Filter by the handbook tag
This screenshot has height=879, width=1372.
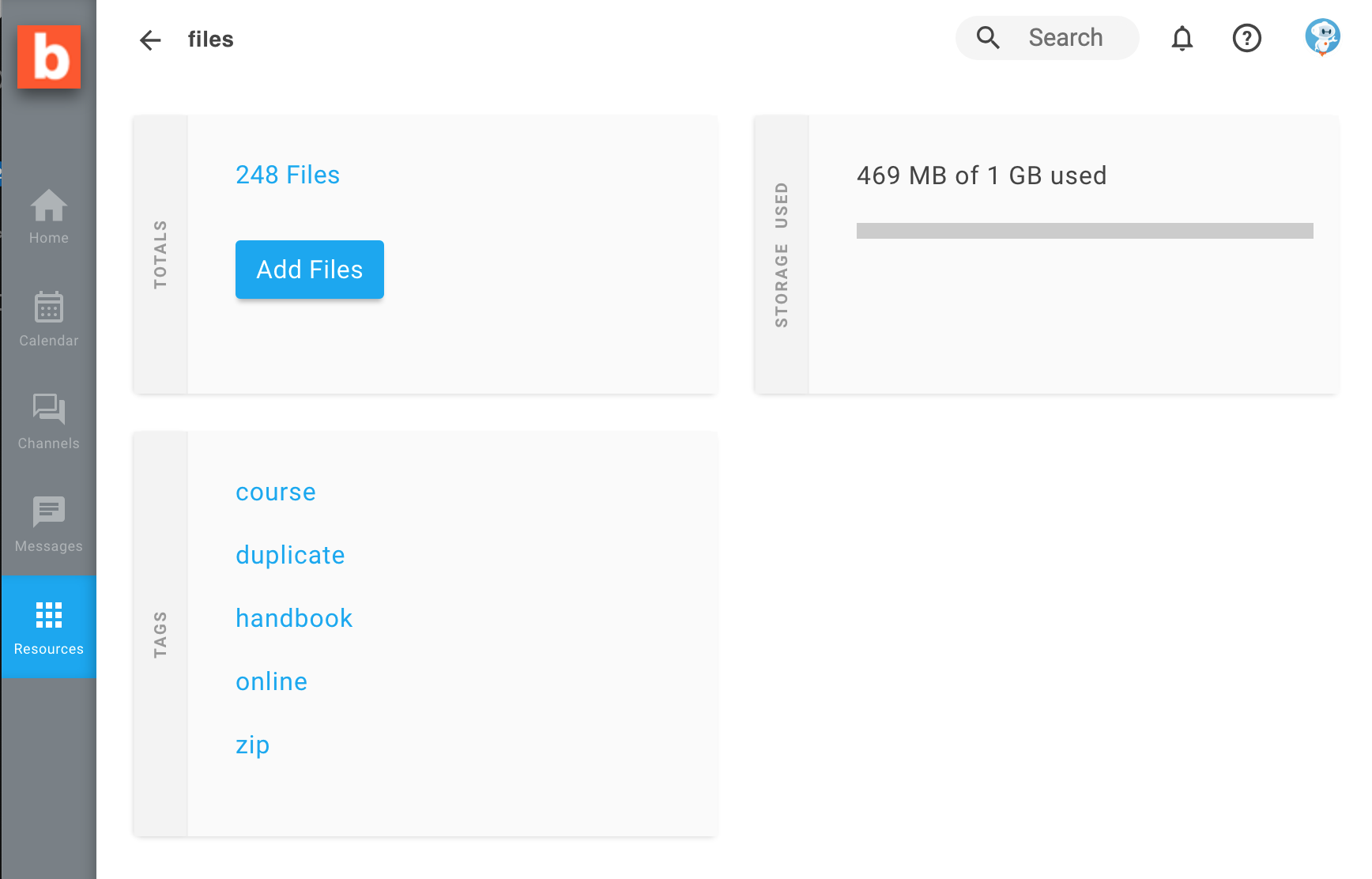(294, 619)
